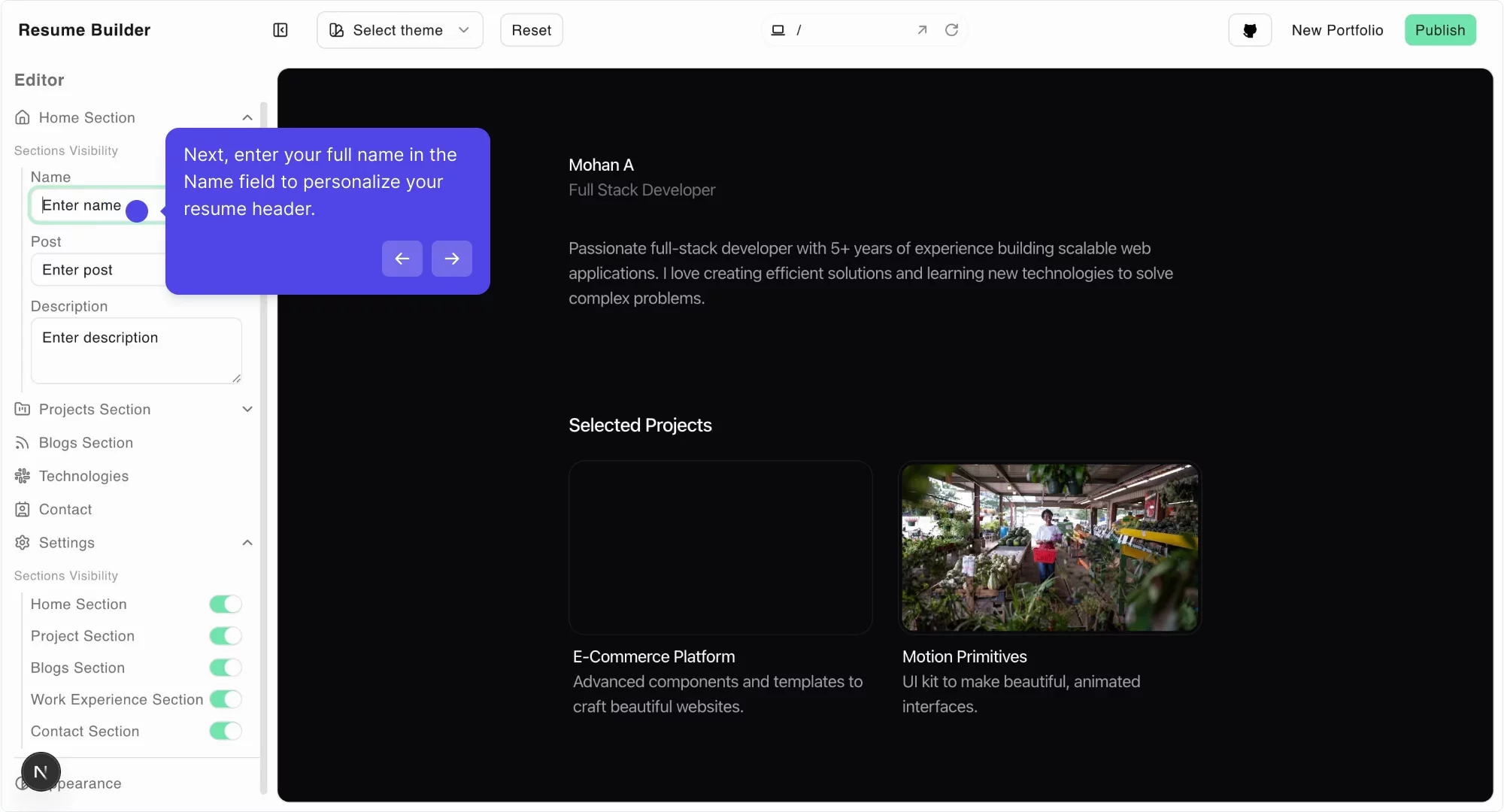Open Contact settings via its sidebar icon

pyautogui.click(x=22, y=509)
